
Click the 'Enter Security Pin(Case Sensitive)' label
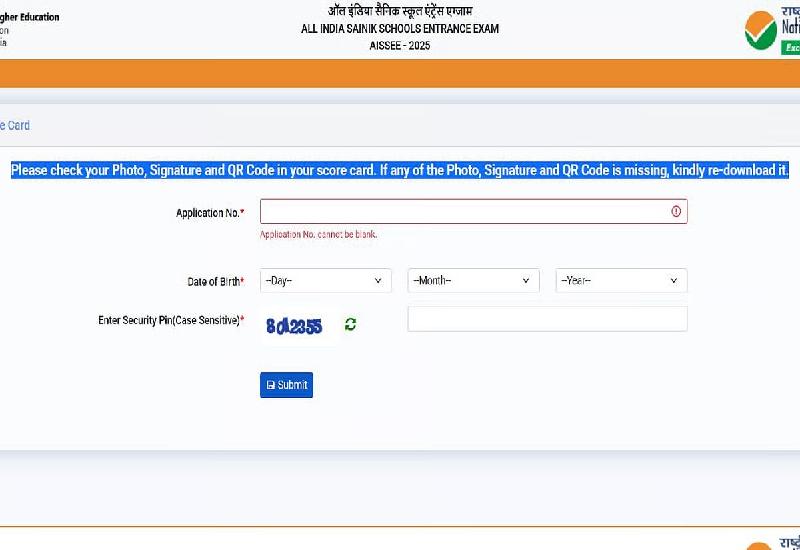point(171,320)
